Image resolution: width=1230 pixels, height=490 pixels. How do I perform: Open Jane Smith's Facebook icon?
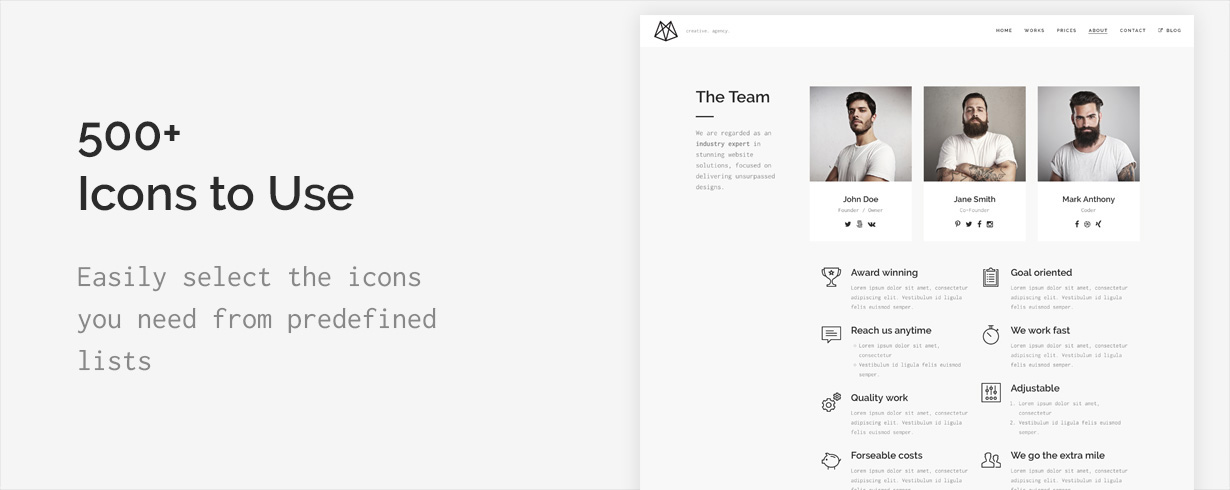pos(979,224)
